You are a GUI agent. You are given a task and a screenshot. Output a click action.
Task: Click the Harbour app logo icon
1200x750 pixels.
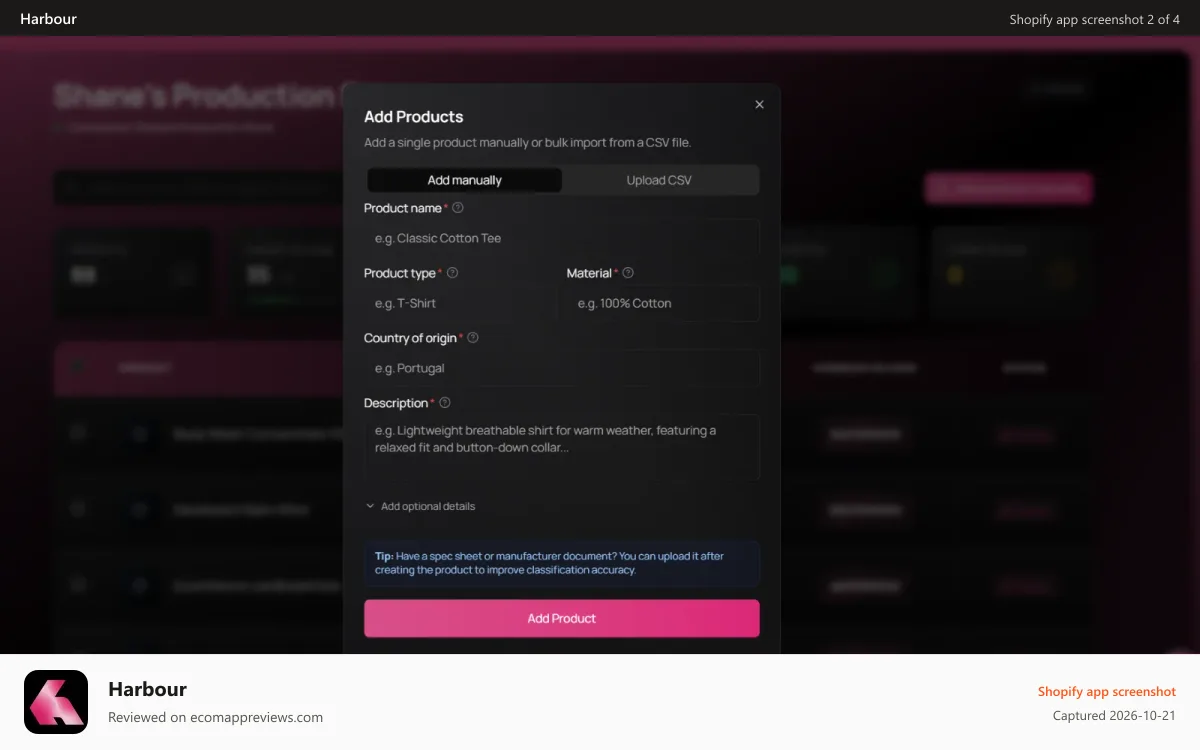pos(56,702)
